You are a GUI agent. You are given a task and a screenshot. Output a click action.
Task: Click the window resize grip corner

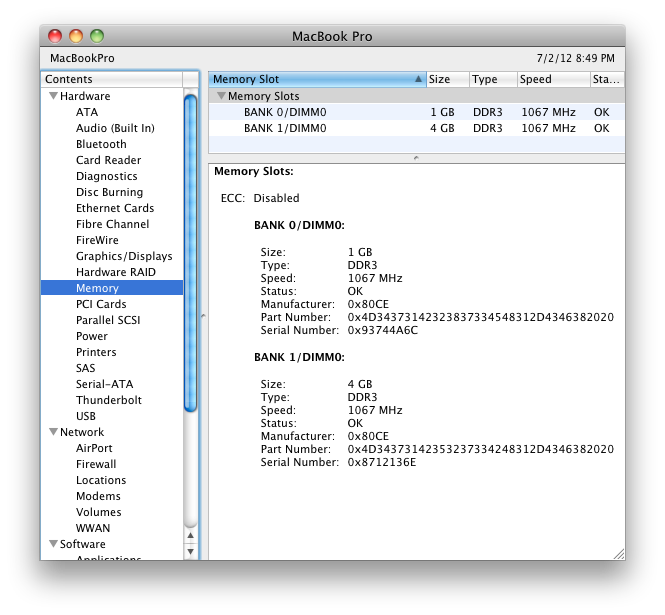[619, 554]
